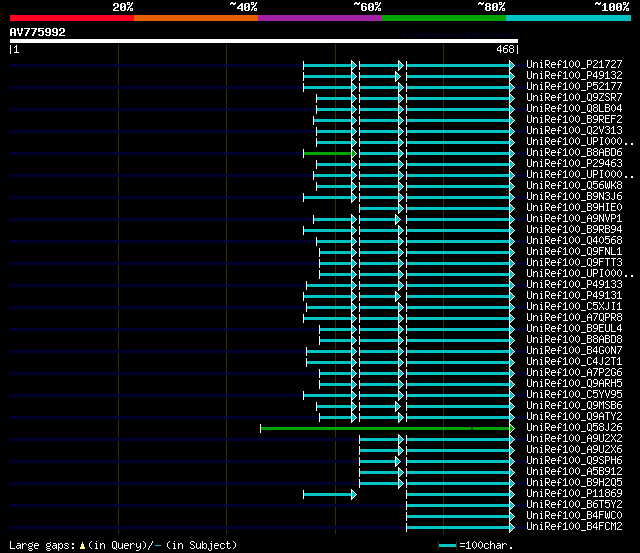Select the AV775992 query name

pyautogui.click(x=38, y=32)
